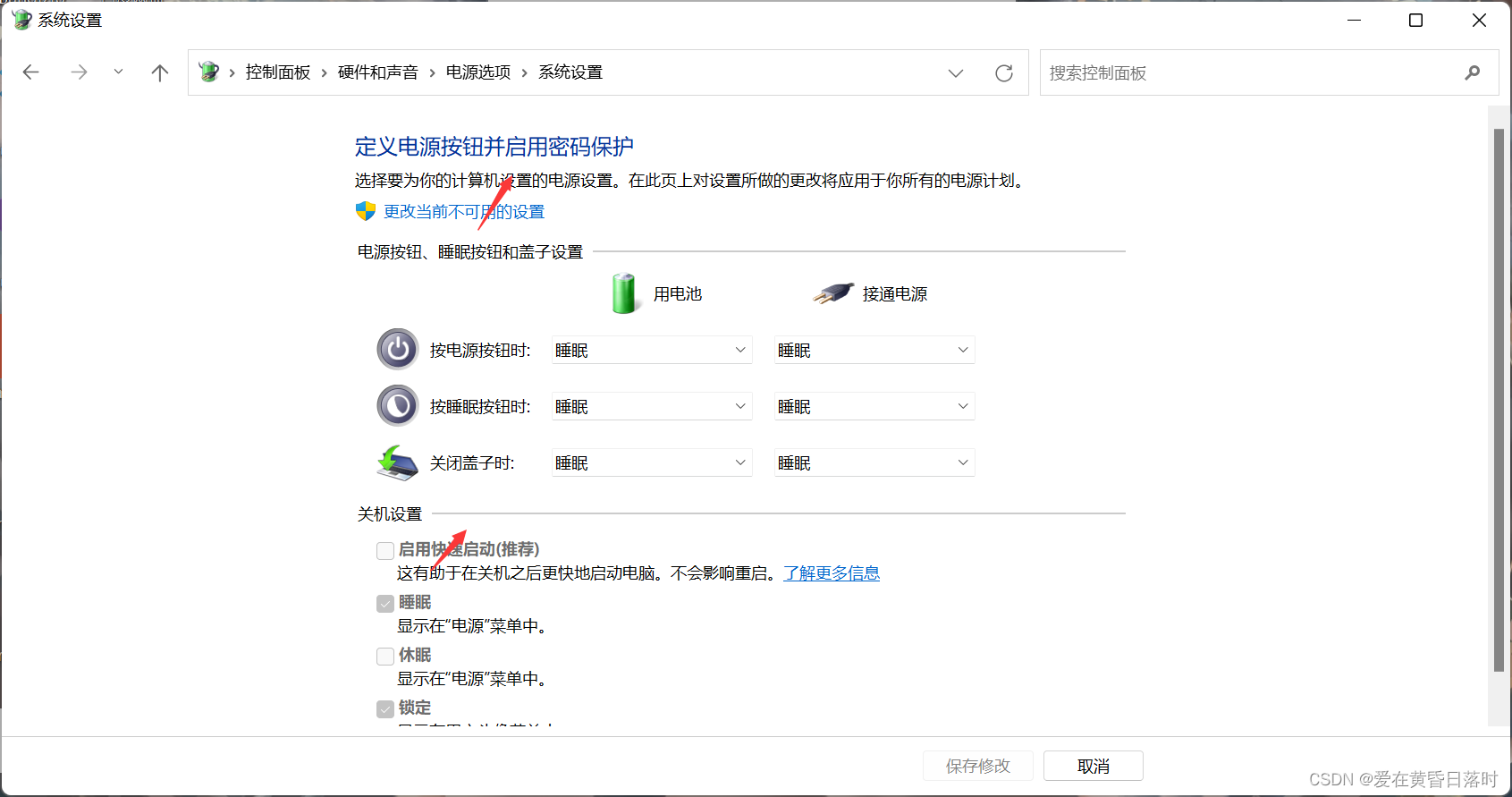The width and height of the screenshot is (1512, 797).
Task: Click the power options icon in address bar
Action: click(x=209, y=72)
